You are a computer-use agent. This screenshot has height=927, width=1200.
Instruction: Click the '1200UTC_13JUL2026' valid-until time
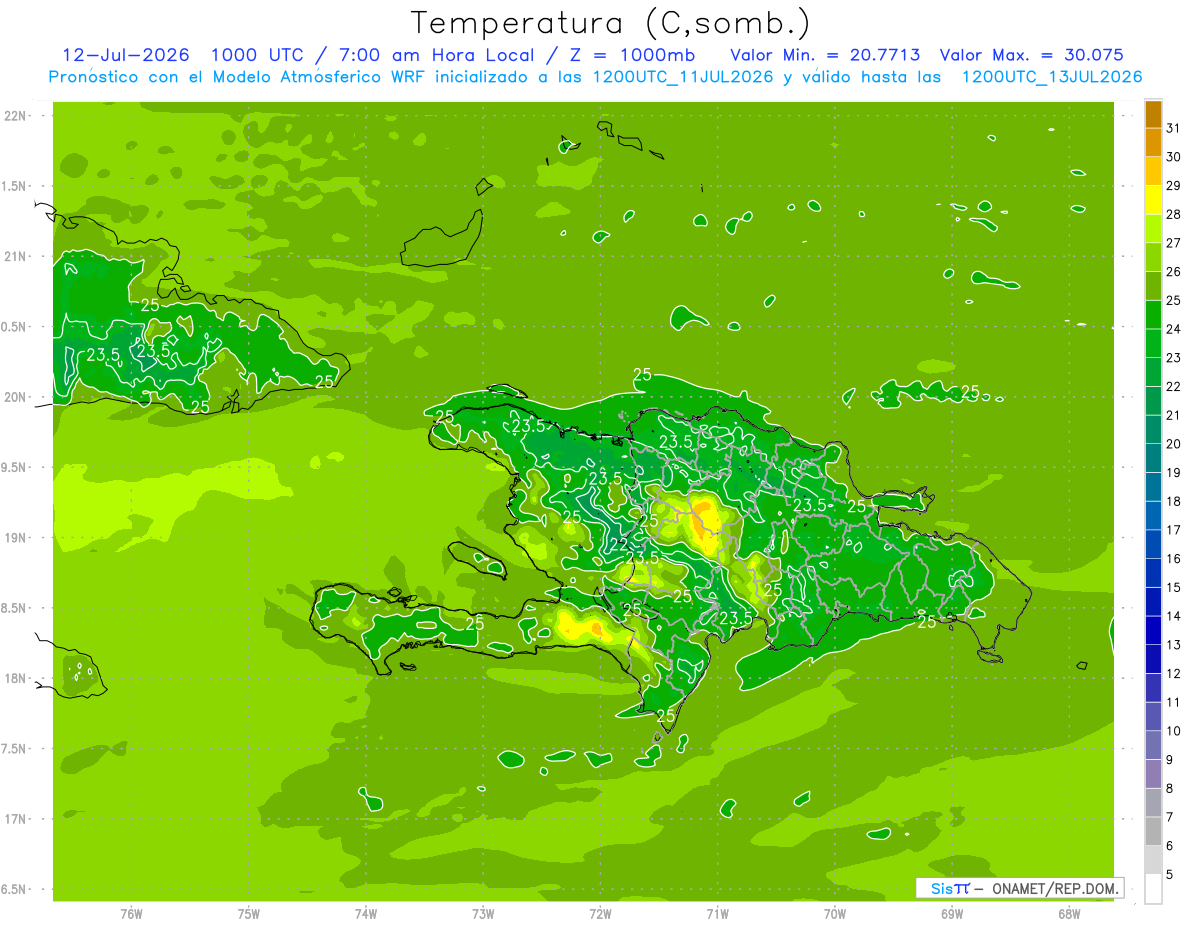1052,77
